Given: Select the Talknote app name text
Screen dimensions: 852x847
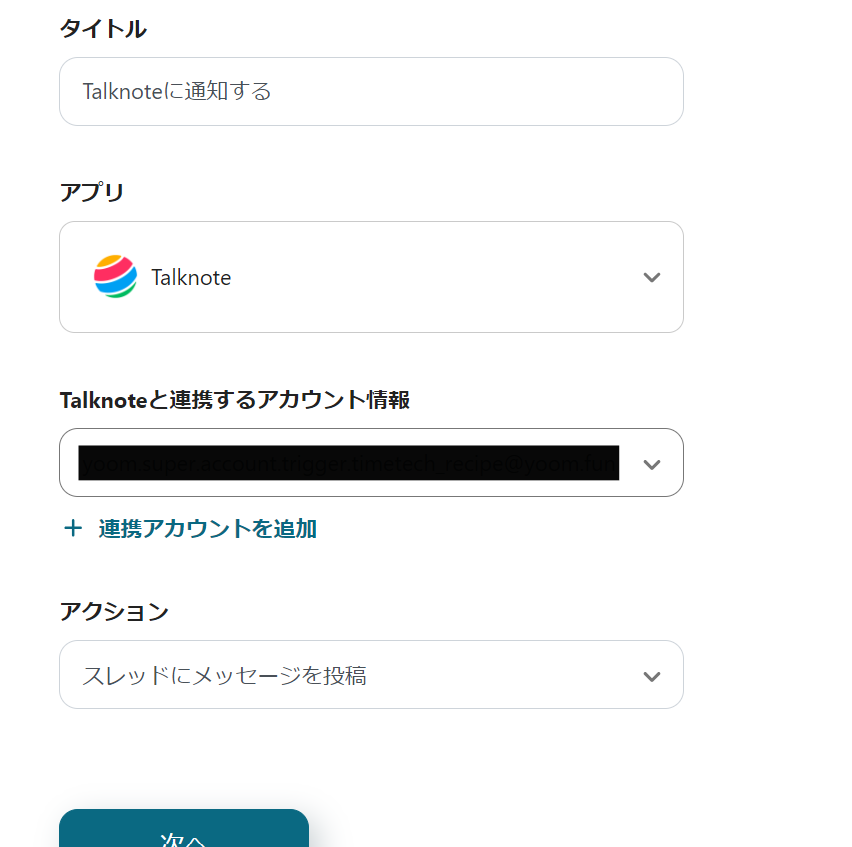Looking at the screenshot, I should click(191, 277).
